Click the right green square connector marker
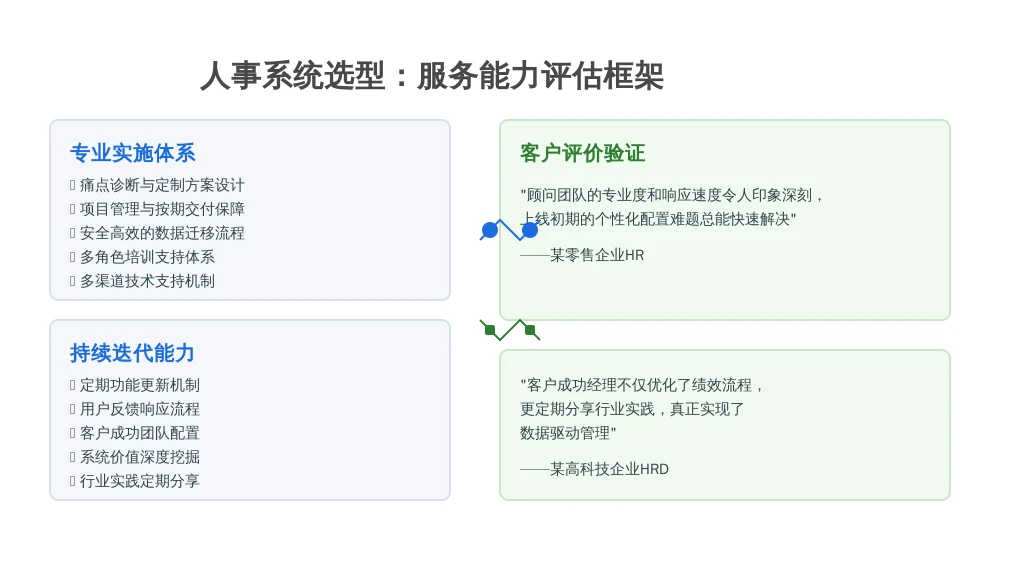Screen dimensions: 1024x576 coord(530,330)
